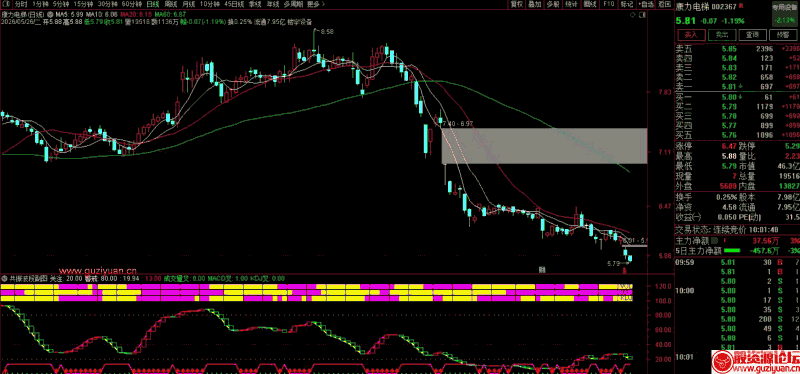Click the 8.58 high price label on chart
800x374 pixels.
pyautogui.click(x=327, y=32)
